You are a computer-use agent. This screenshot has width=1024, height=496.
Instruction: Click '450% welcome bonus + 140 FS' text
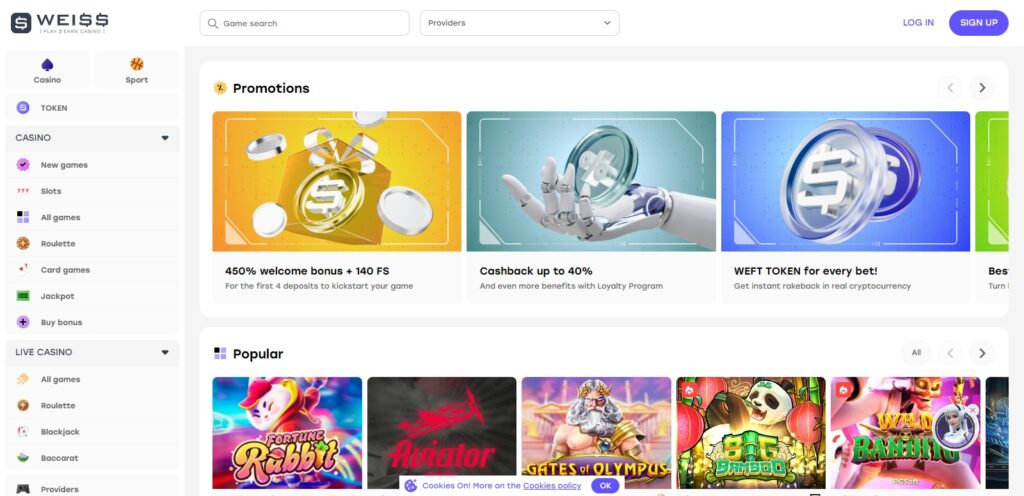point(307,271)
